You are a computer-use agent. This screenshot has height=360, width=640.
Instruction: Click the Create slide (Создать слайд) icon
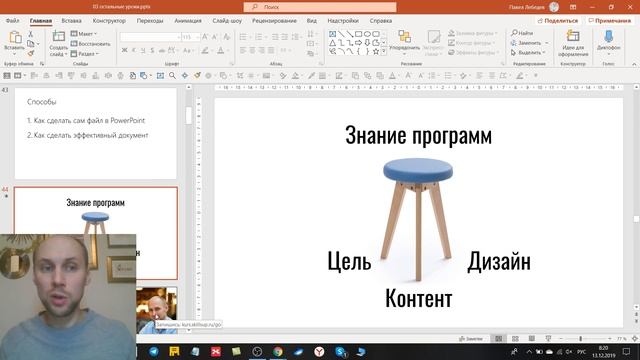tap(58, 36)
